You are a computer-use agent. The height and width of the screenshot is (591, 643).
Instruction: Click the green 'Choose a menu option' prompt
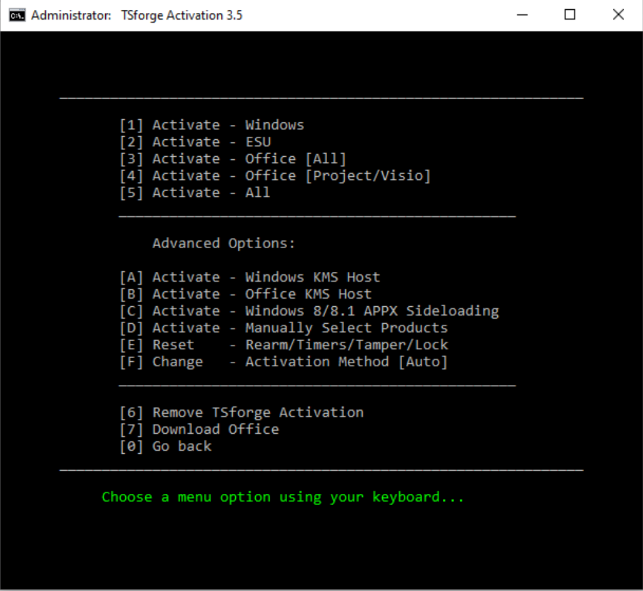(x=283, y=497)
